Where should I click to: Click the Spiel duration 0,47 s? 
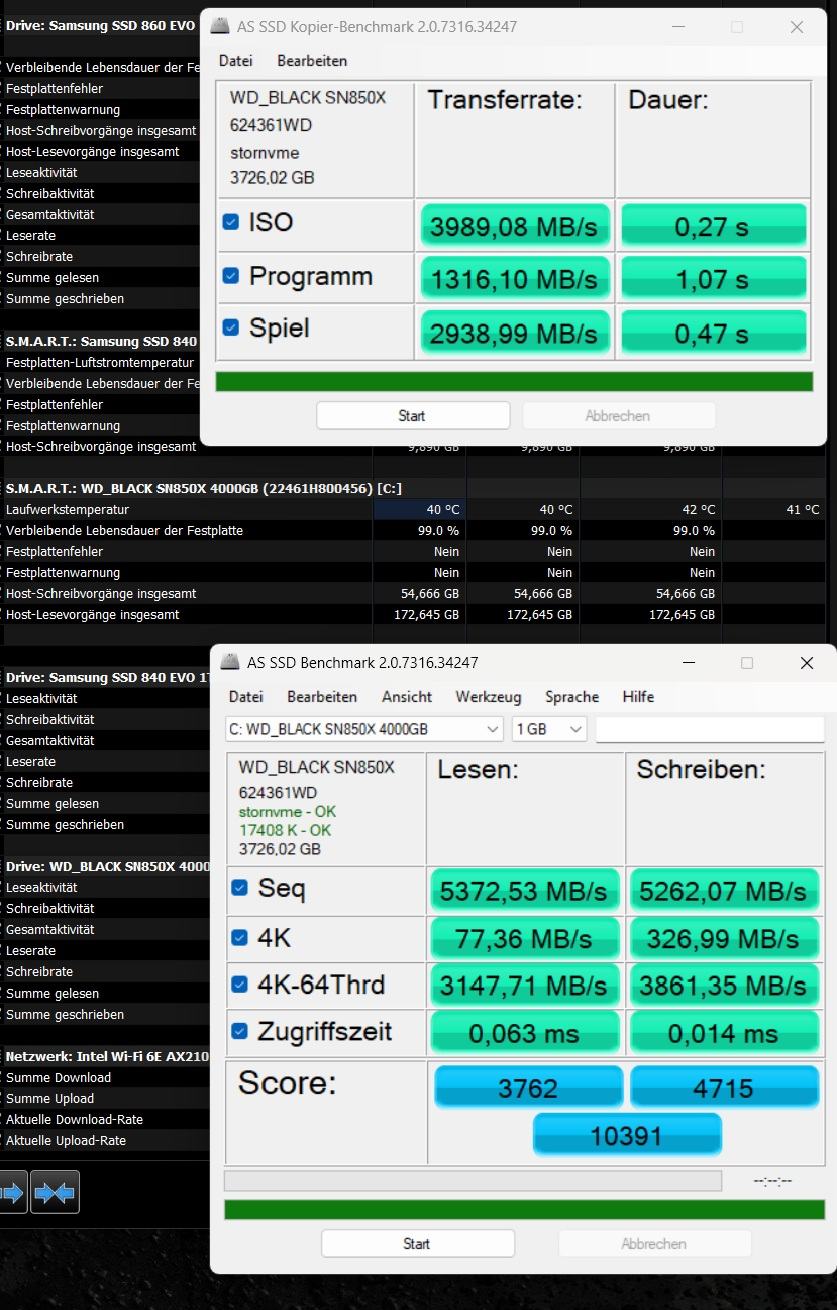[713, 333]
